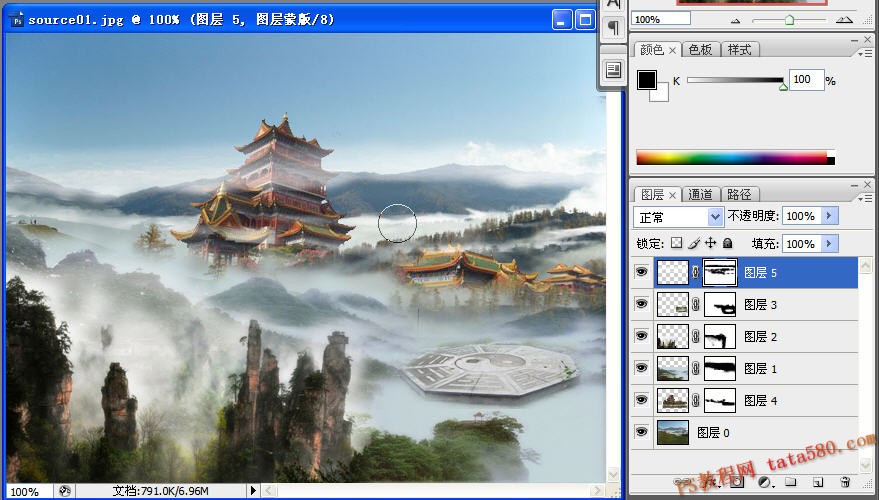Open the Character panel icon in the dock
The image size is (879, 500).
[x=614, y=5]
